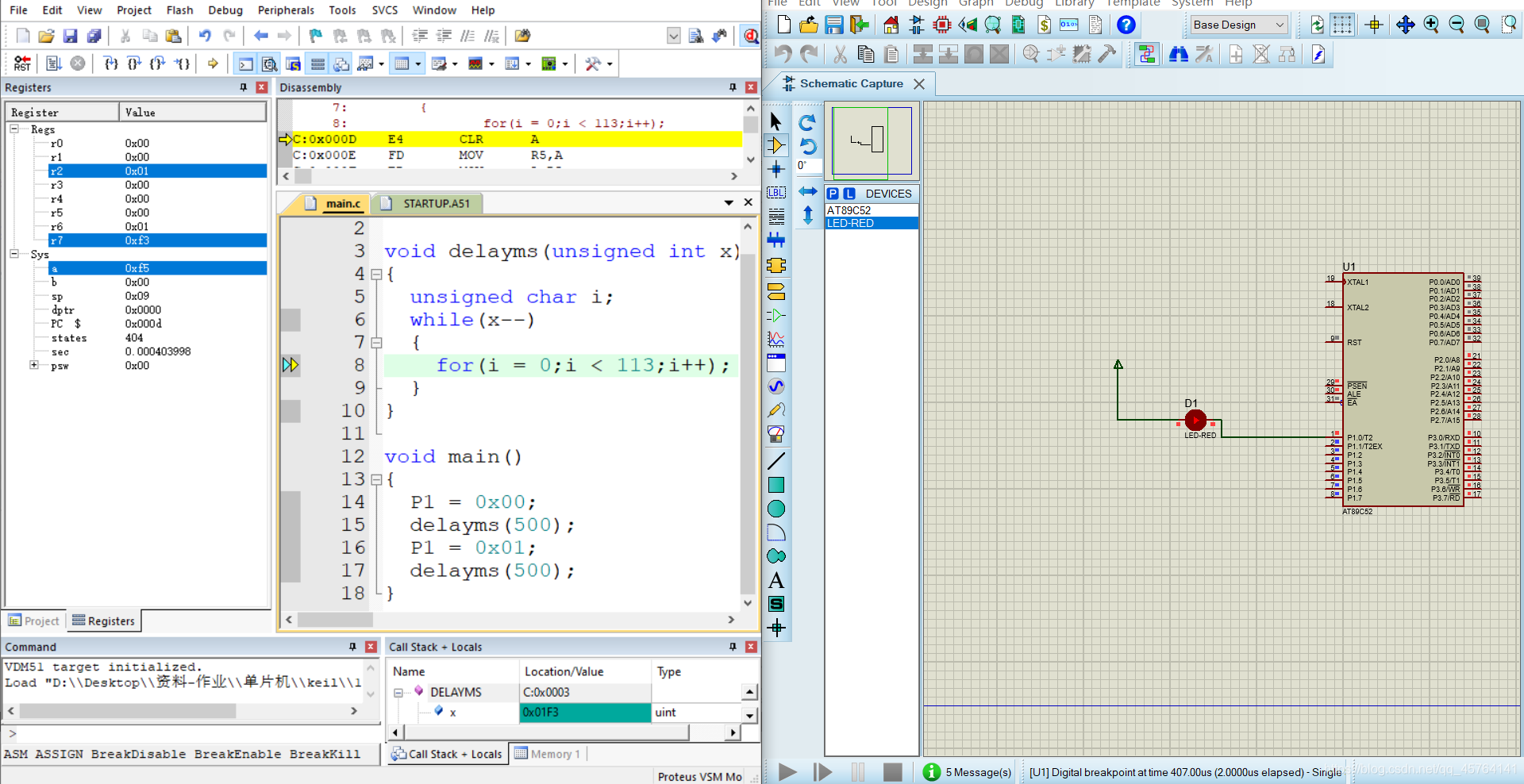Toggle the Keil Disassembly Window button
Screen dimensions: 1524x784
coord(270,63)
